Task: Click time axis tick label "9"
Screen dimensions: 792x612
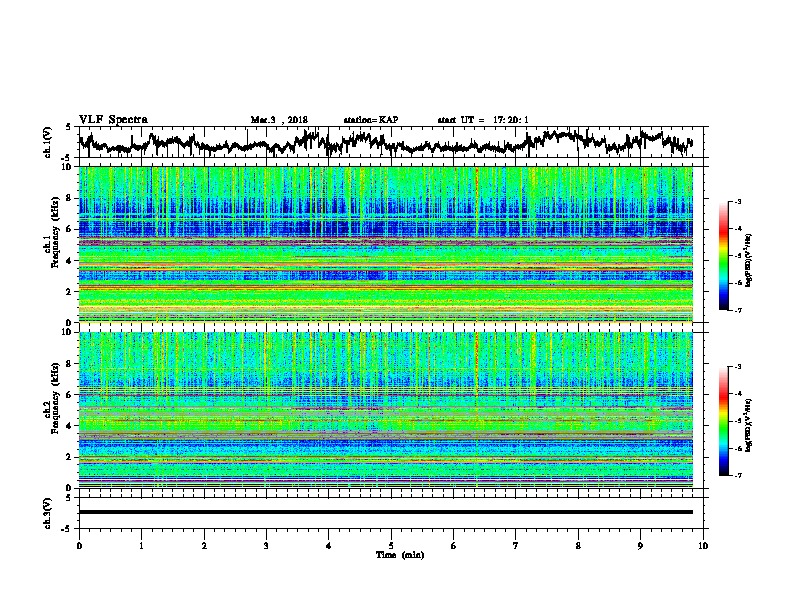Action: coord(640,546)
